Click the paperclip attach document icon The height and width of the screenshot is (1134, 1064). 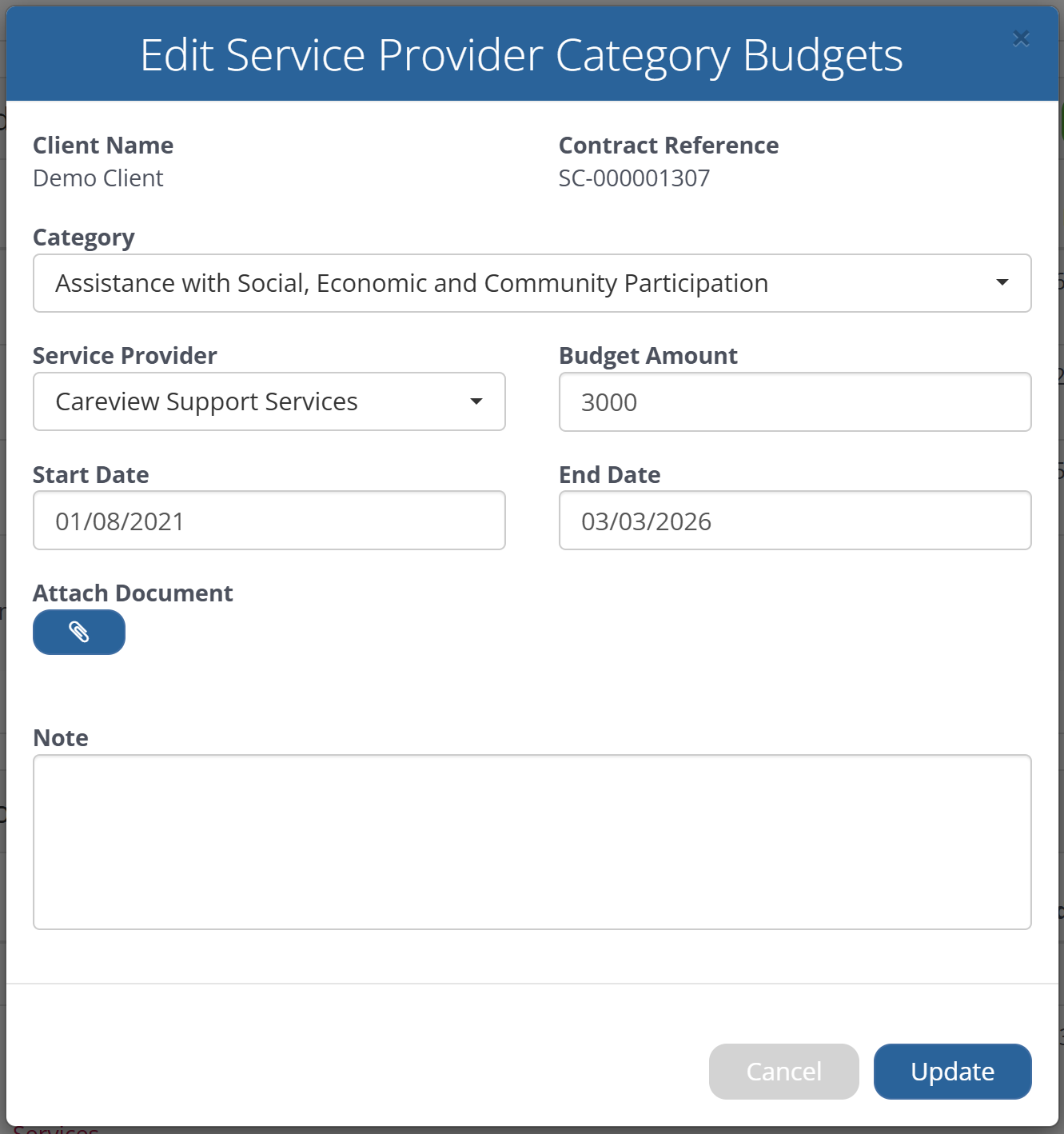pos(79,632)
